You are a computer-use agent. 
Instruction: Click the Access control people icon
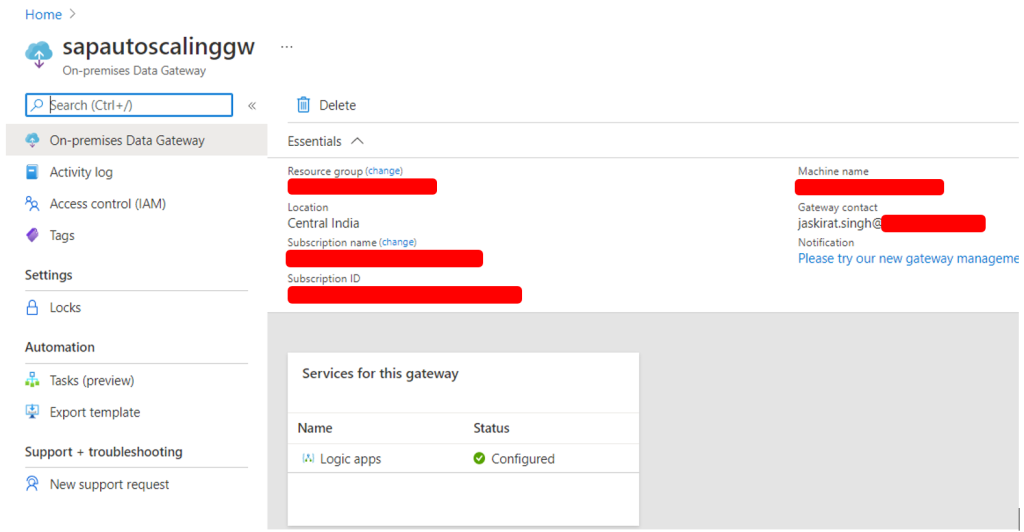tap(32, 204)
